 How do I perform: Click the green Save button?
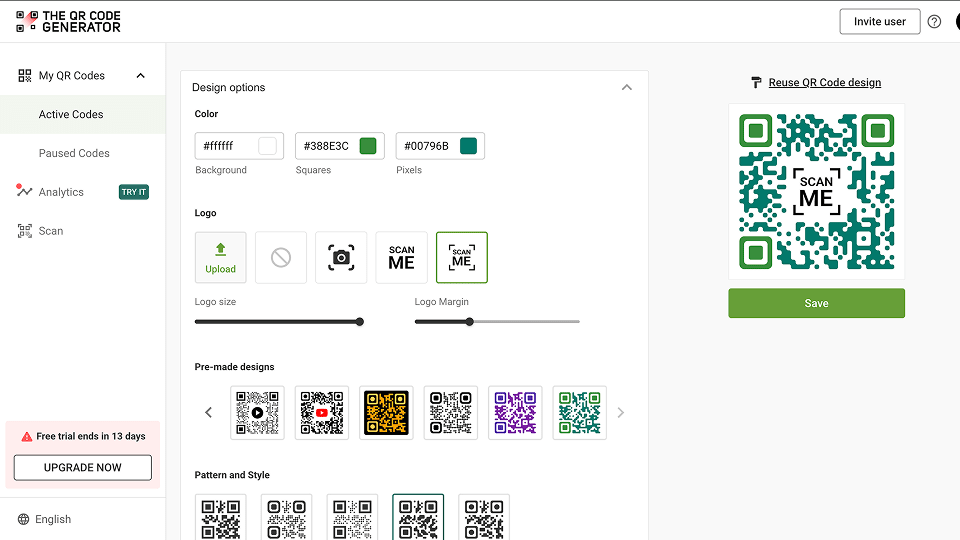click(x=816, y=303)
